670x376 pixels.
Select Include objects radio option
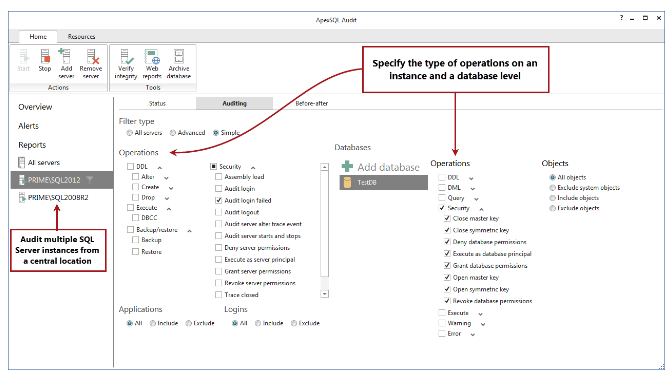coord(552,198)
